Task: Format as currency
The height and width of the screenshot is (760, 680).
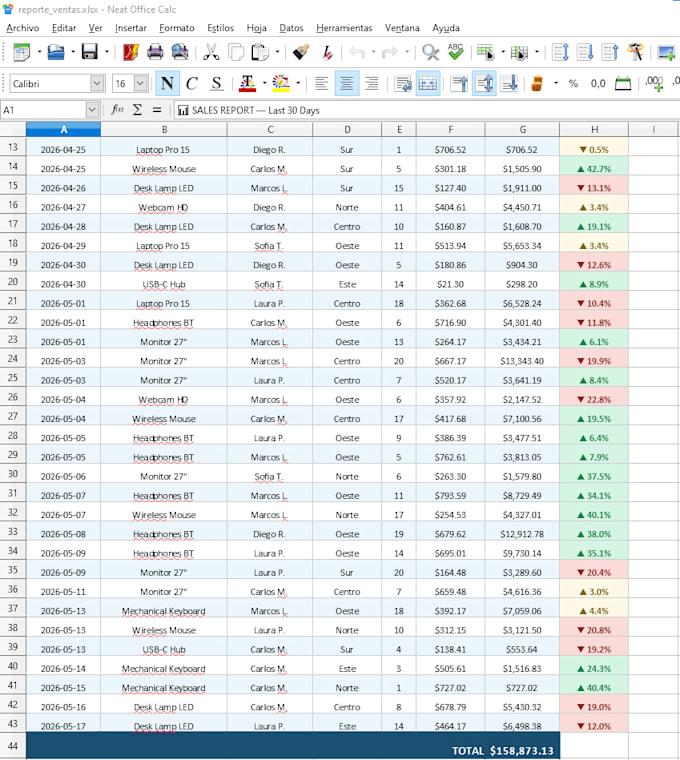Action: point(537,83)
